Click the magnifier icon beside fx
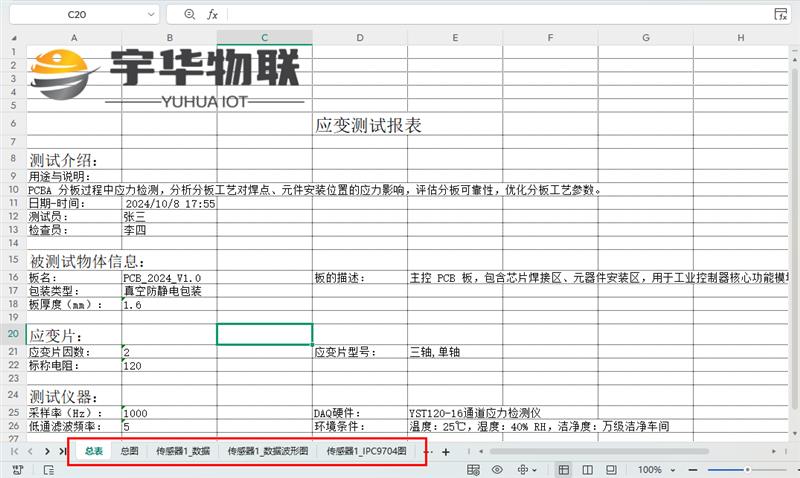 tap(190, 15)
